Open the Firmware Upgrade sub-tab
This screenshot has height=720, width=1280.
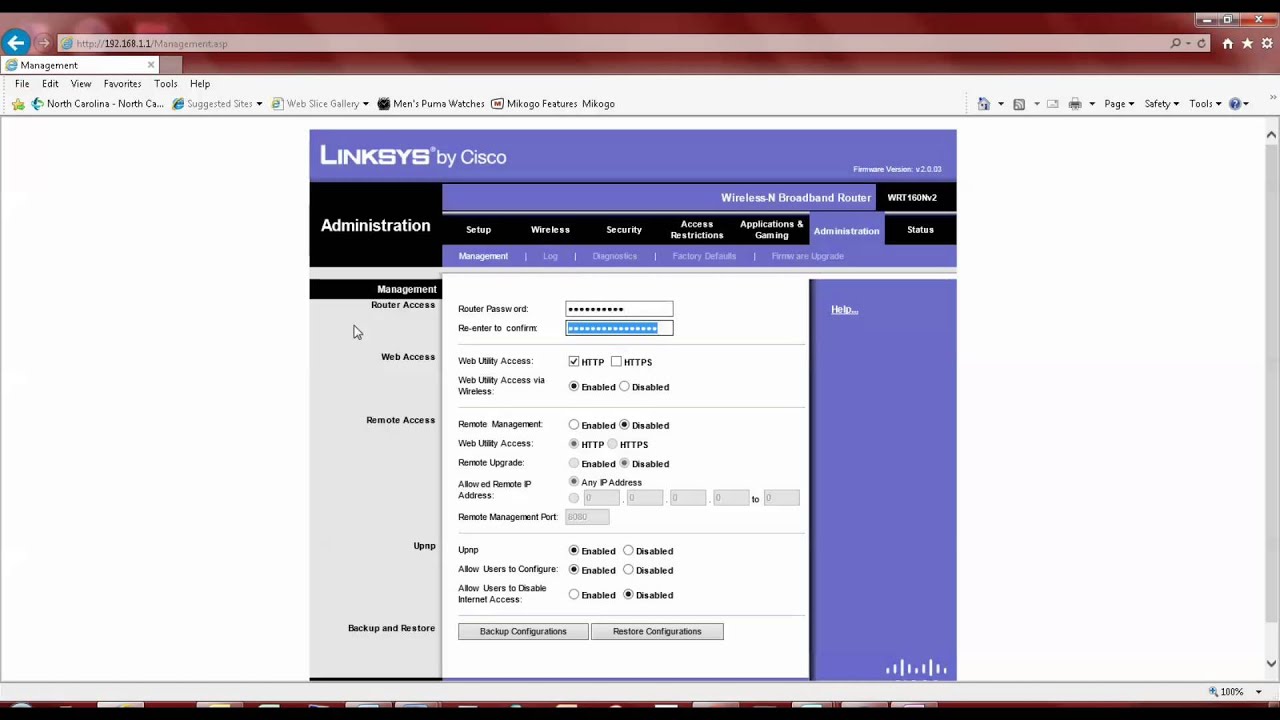click(x=807, y=256)
